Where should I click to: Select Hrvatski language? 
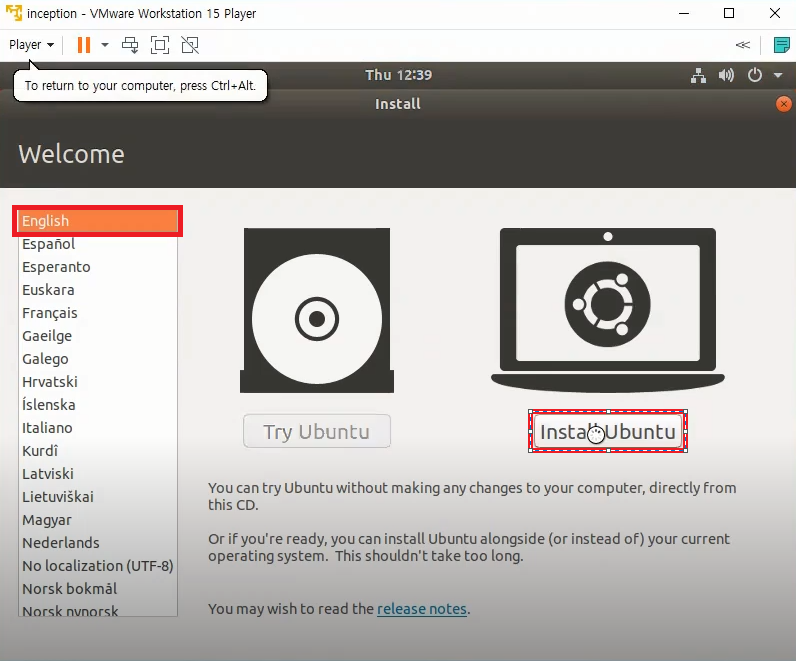tap(97, 382)
